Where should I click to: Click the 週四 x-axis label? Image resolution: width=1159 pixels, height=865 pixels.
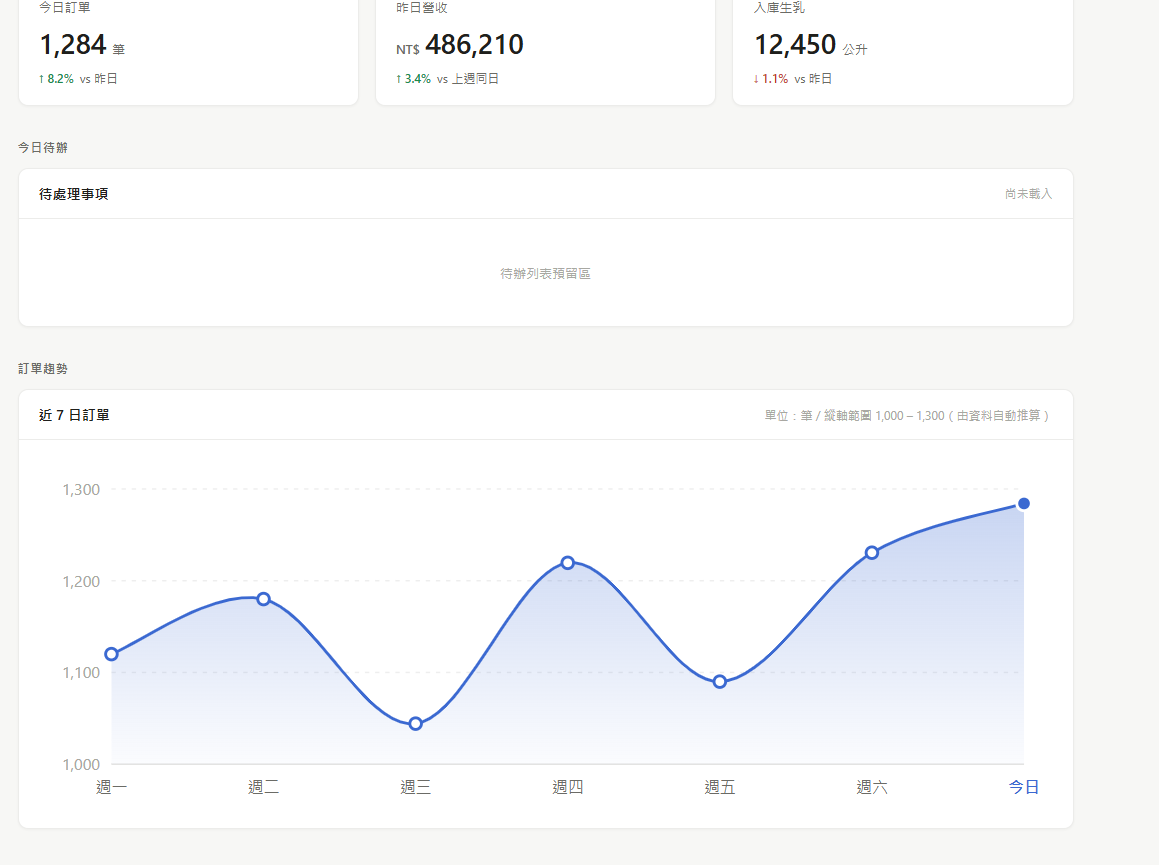568,788
